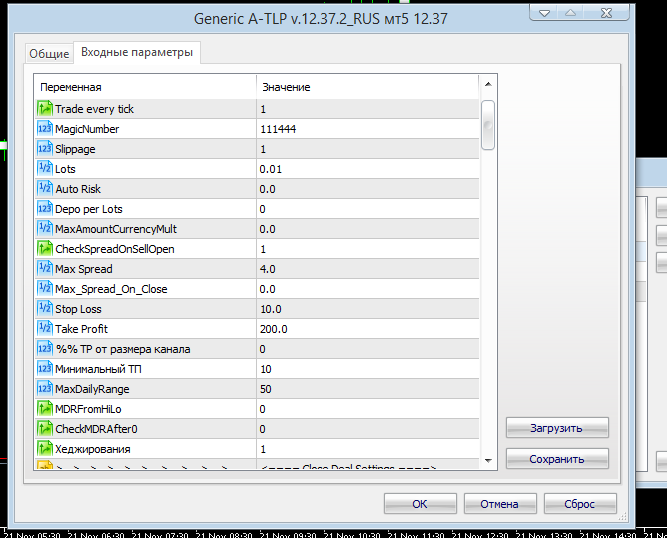Click the icon next to MaxDailyRange
Image resolution: width=667 pixels, height=538 pixels.
pyautogui.click(x=45, y=389)
